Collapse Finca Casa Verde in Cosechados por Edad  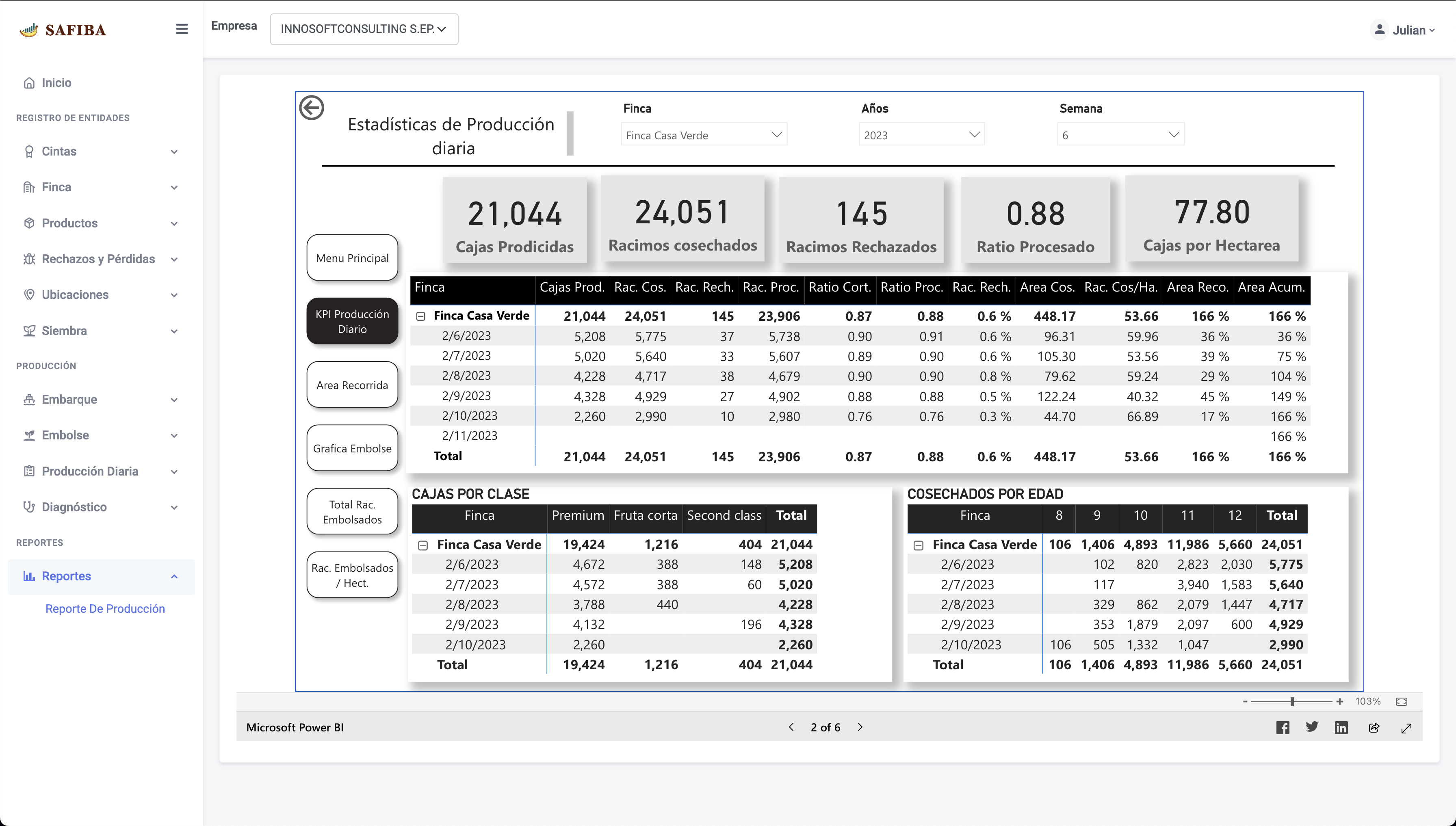(x=919, y=545)
